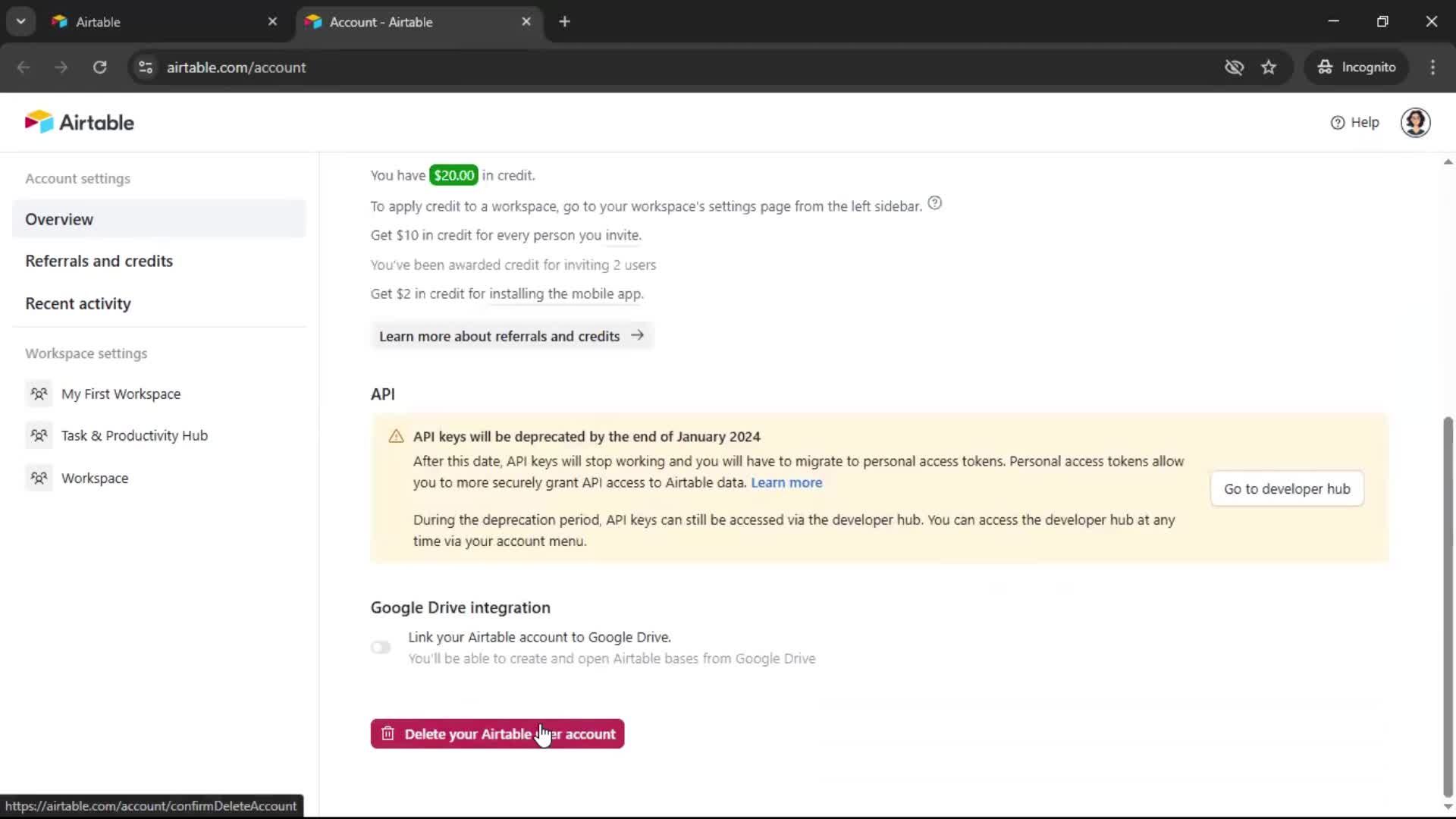Switch to the Airtable tab

165,22
